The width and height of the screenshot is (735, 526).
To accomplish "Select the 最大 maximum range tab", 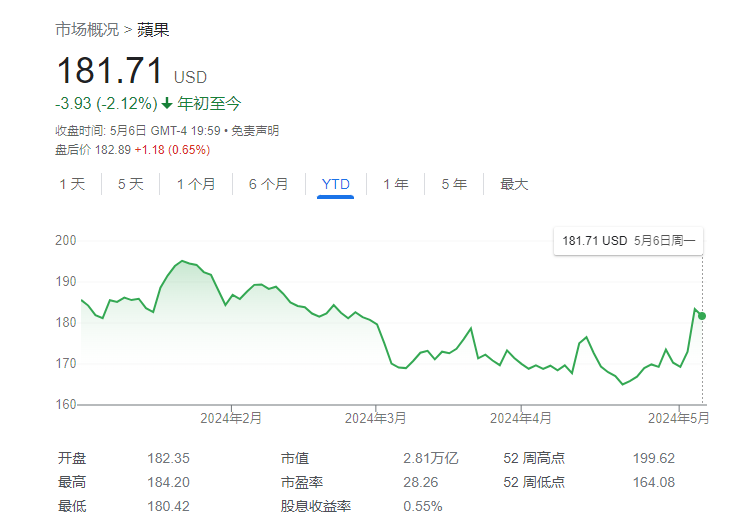I will [x=514, y=184].
